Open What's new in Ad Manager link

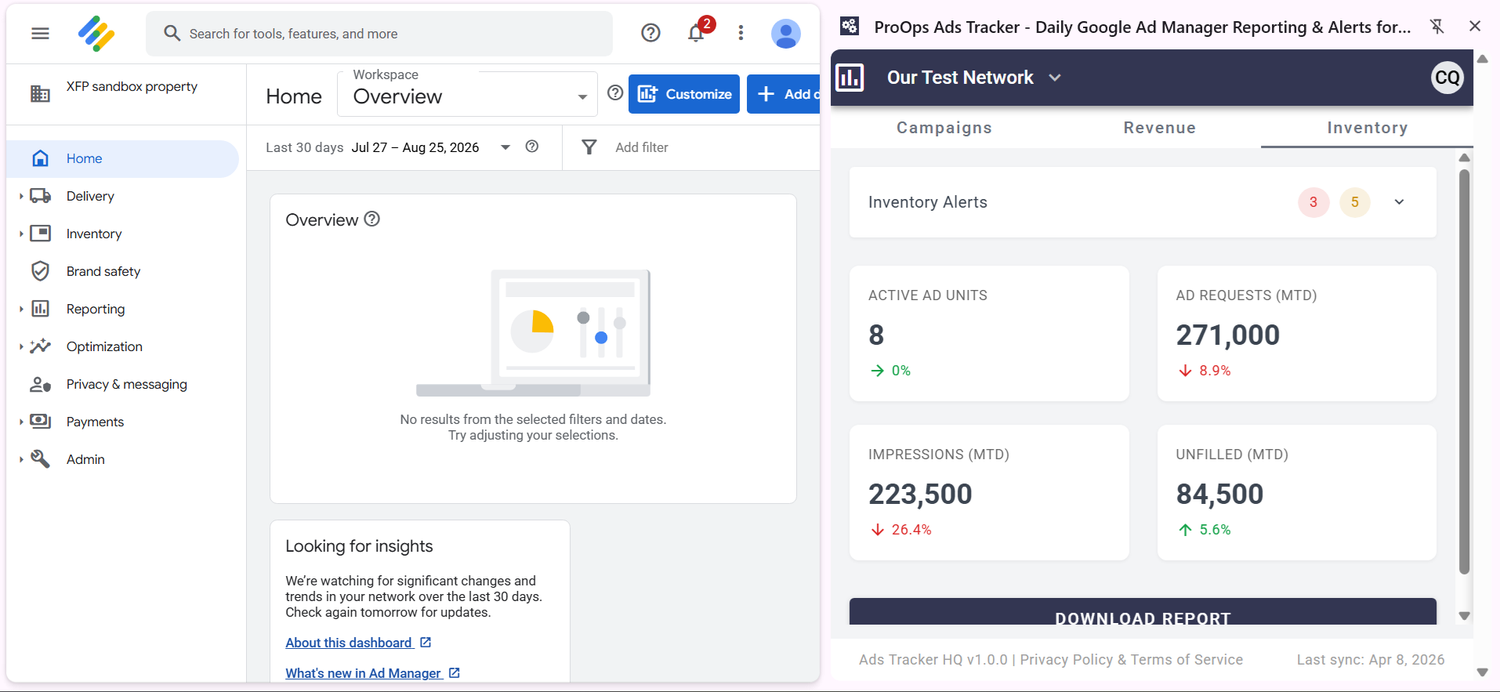(363, 673)
